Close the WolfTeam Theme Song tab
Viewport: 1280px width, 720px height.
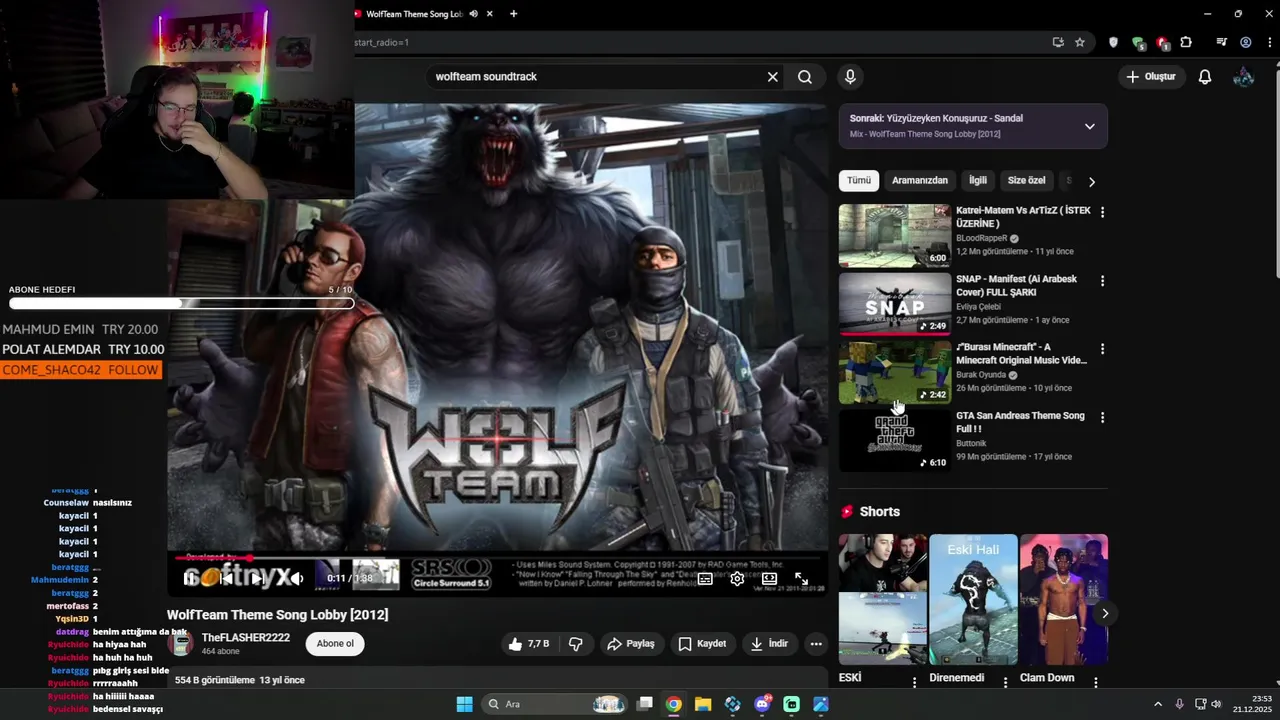pos(490,14)
